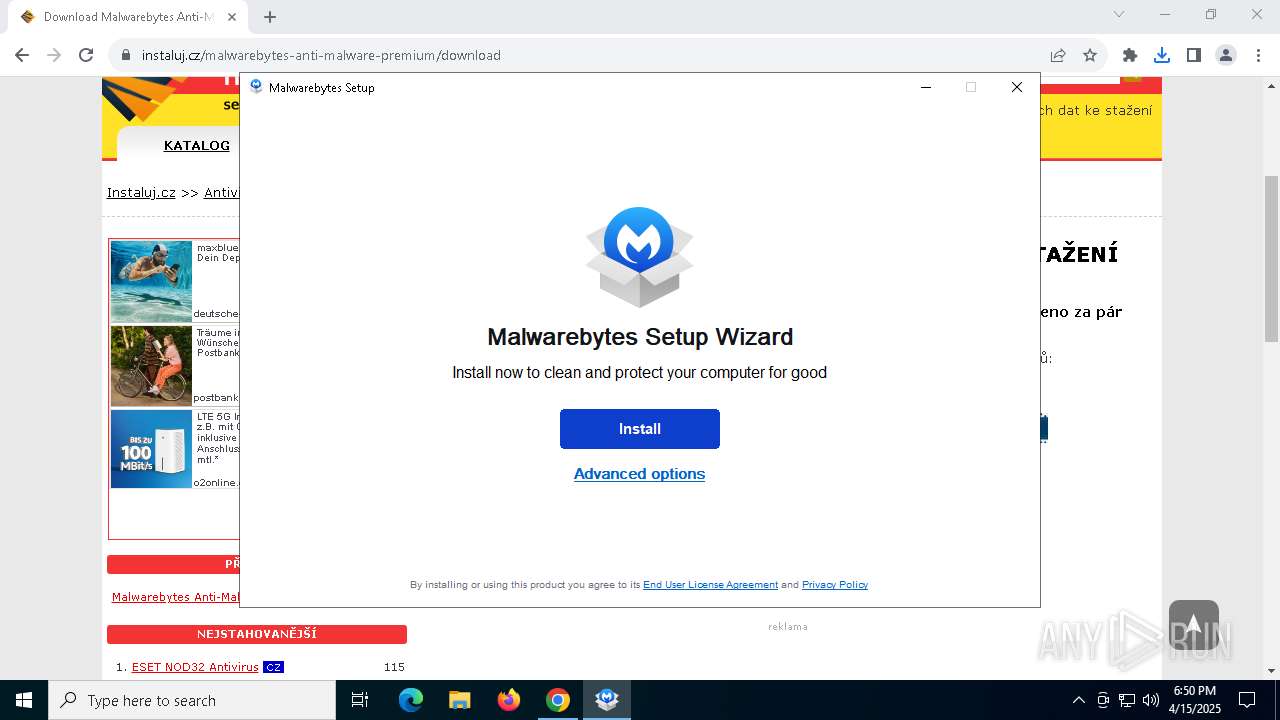Click the Malwarebytes Anti-Mal link on webpage
This screenshot has height=720, width=1280.
pyautogui.click(x=176, y=597)
